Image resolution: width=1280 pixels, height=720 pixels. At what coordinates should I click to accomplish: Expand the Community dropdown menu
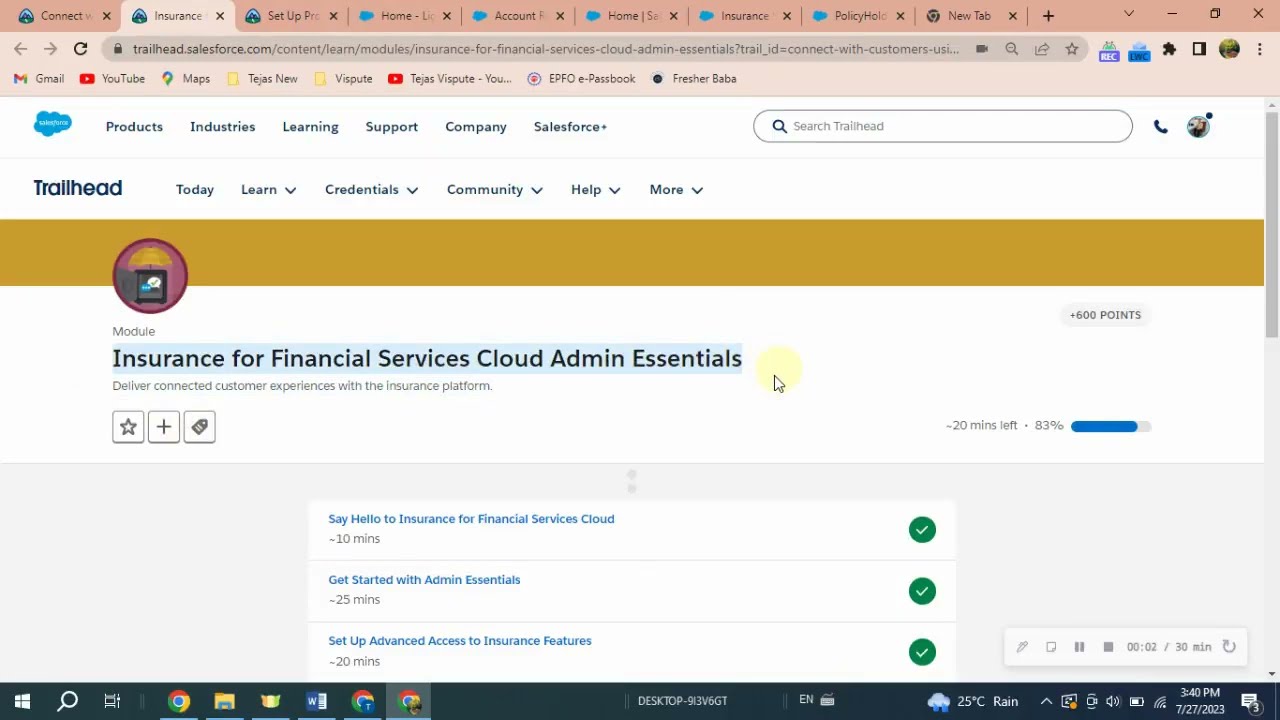coord(495,190)
